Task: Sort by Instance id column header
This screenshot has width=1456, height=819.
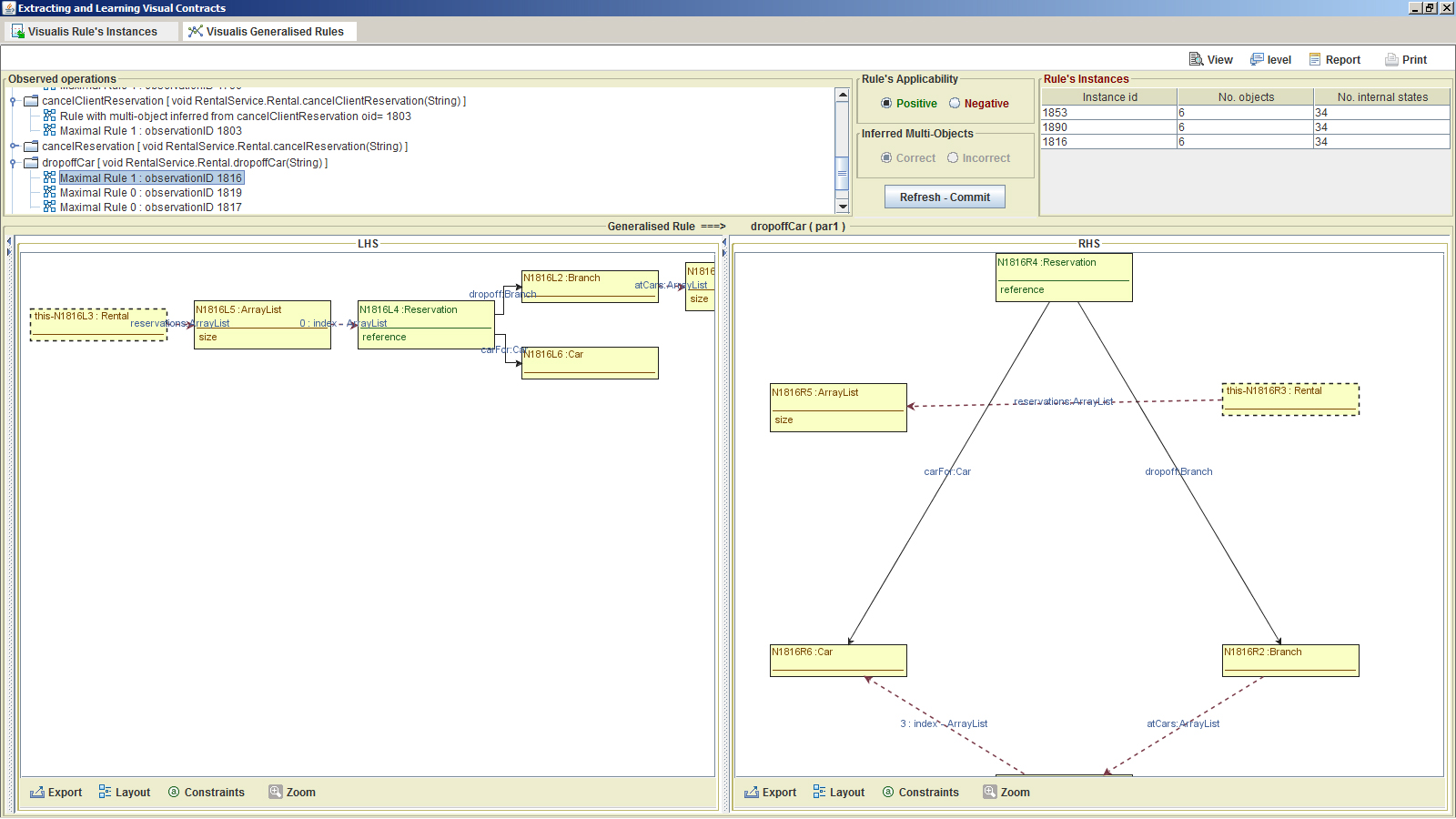Action: [1109, 96]
